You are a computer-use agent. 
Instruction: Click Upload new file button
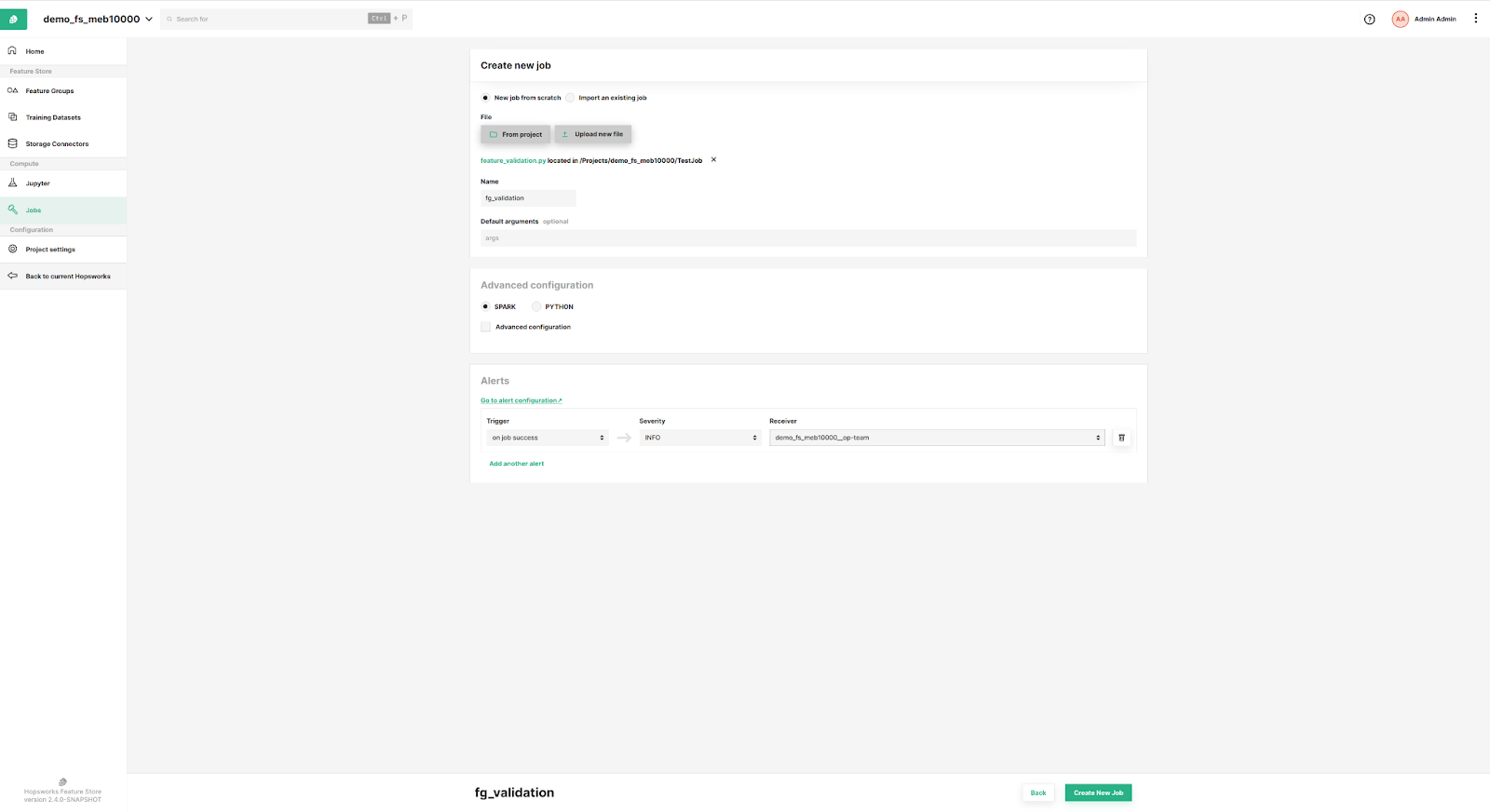pos(593,134)
